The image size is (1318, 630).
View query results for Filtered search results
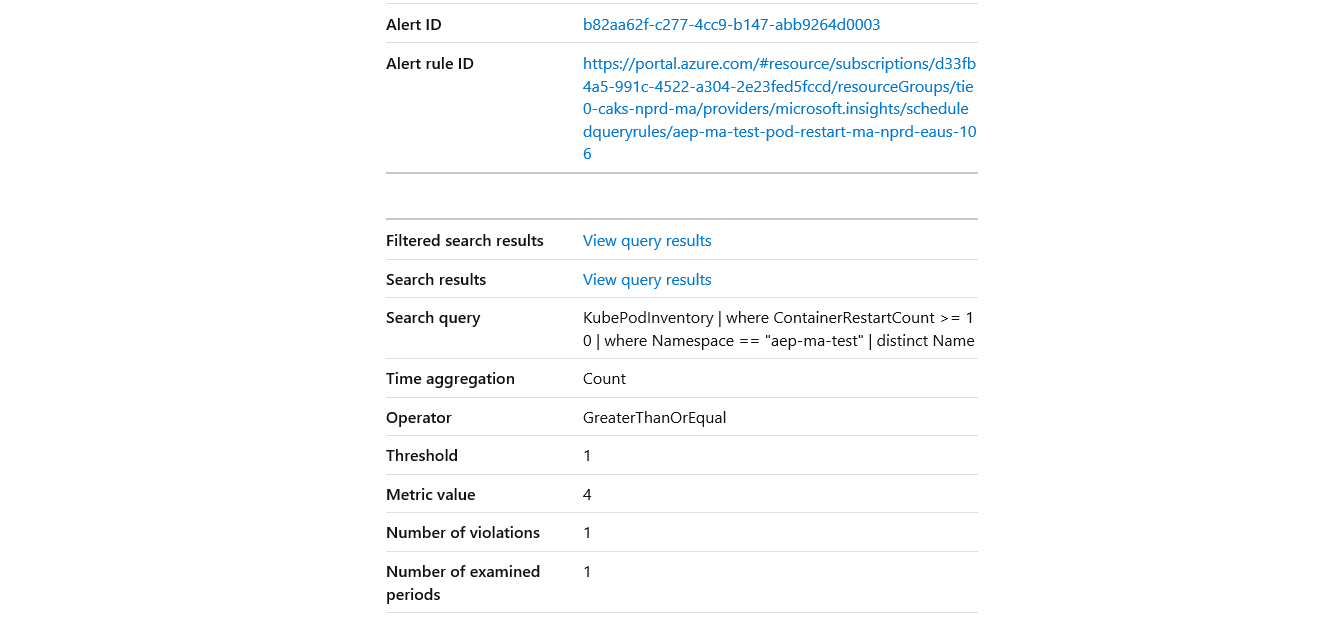pos(647,241)
